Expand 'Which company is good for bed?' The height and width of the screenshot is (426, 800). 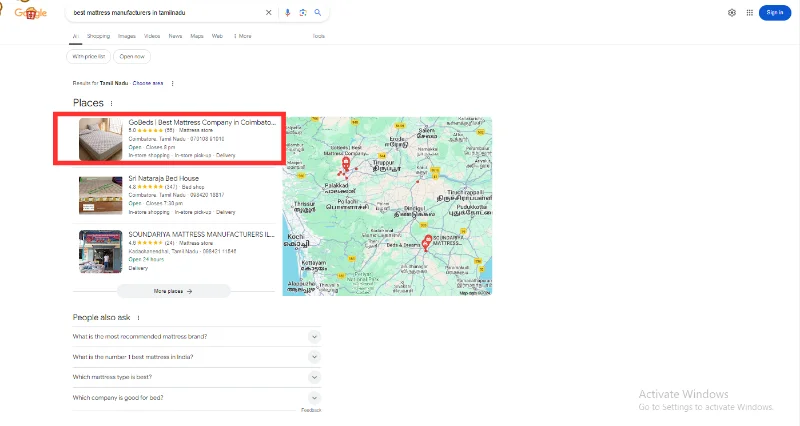tap(196, 398)
